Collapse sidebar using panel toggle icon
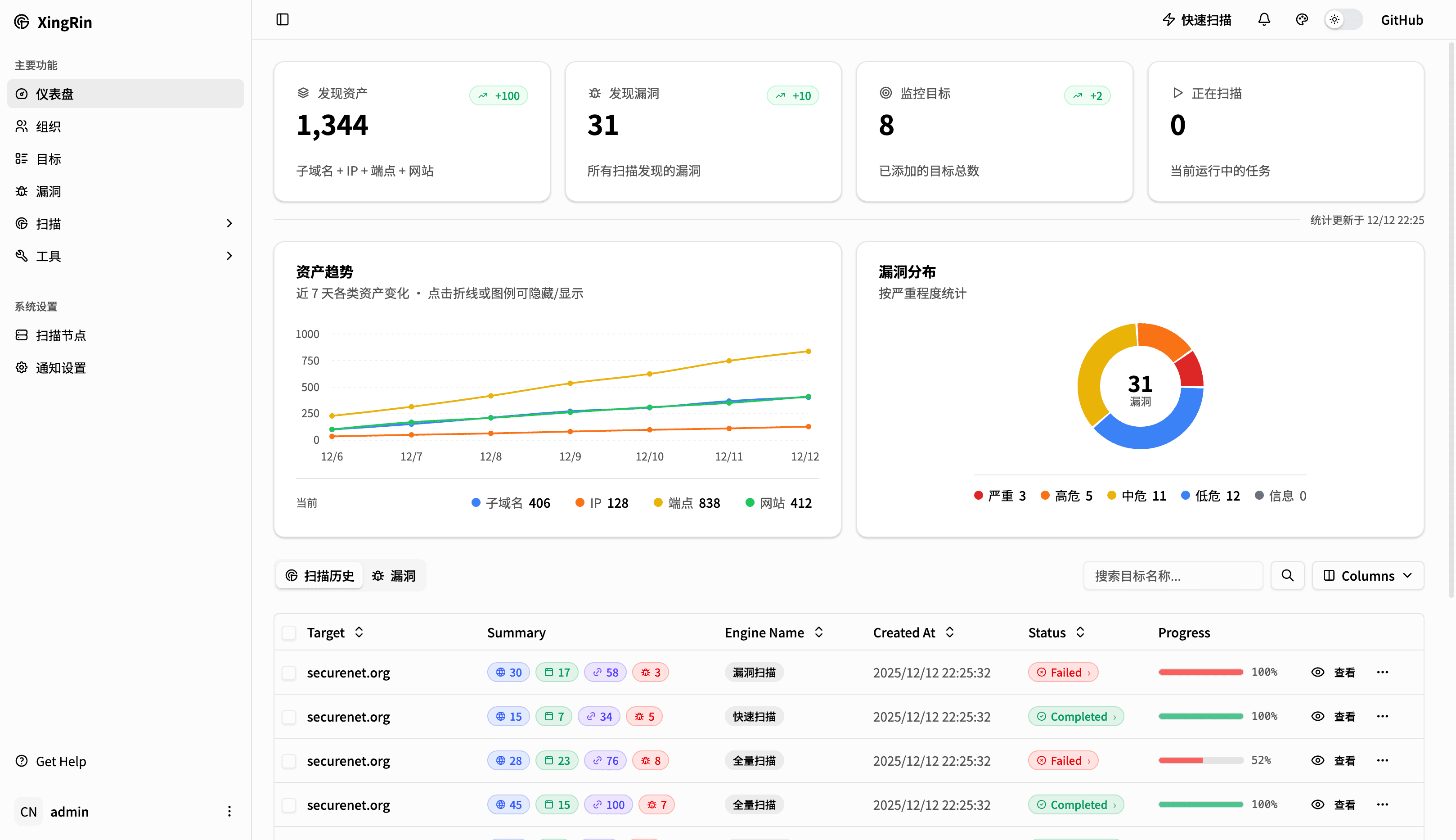Viewport: 1456px width, 840px height. [x=282, y=20]
